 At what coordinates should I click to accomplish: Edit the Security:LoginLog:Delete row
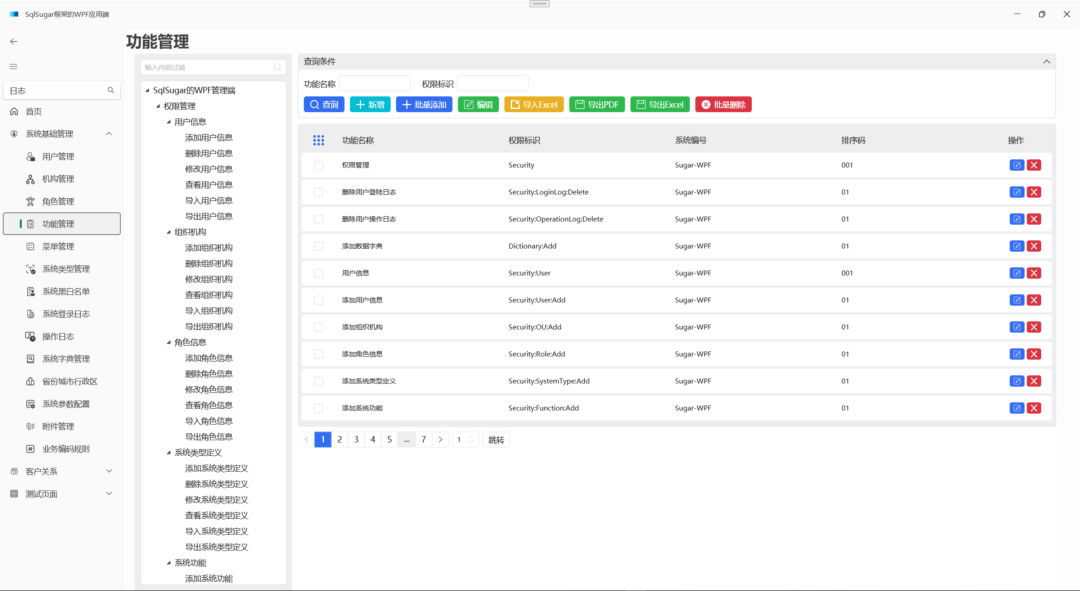tap(1017, 192)
